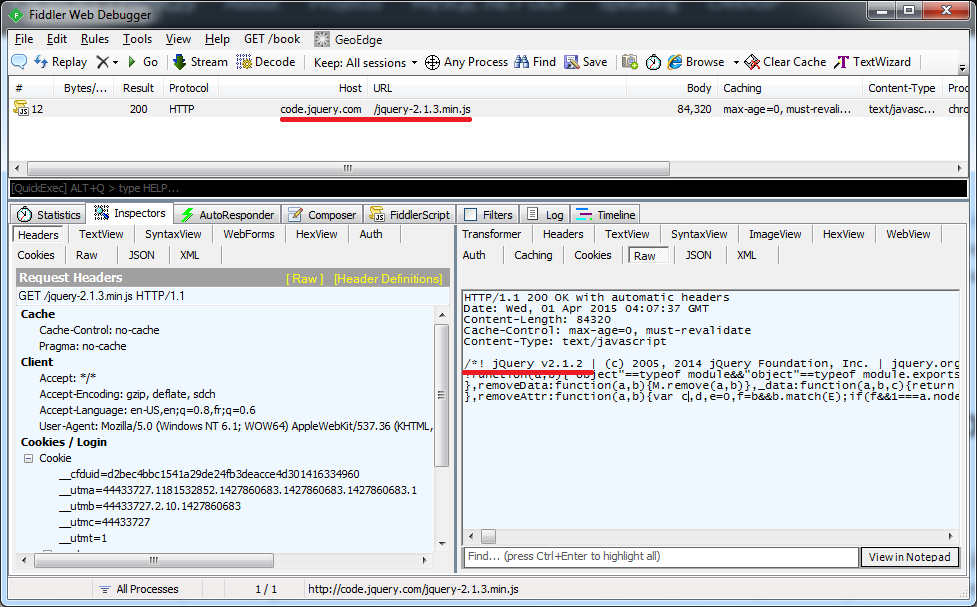Open the FiddlerScript tab
The height and width of the screenshot is (607, 977).
click(410, 214)
